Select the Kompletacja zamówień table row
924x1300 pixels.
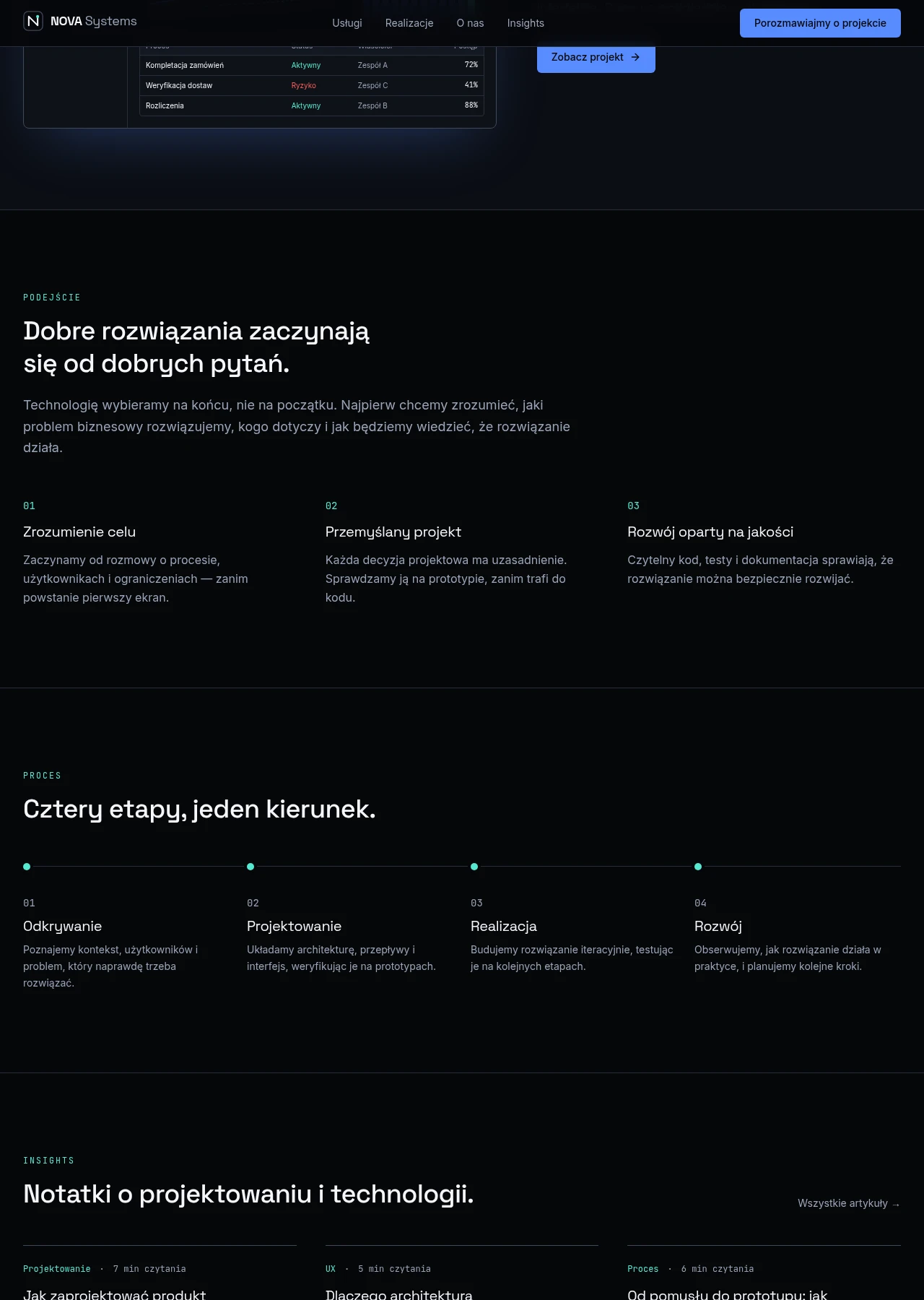[x=312, y=65]
